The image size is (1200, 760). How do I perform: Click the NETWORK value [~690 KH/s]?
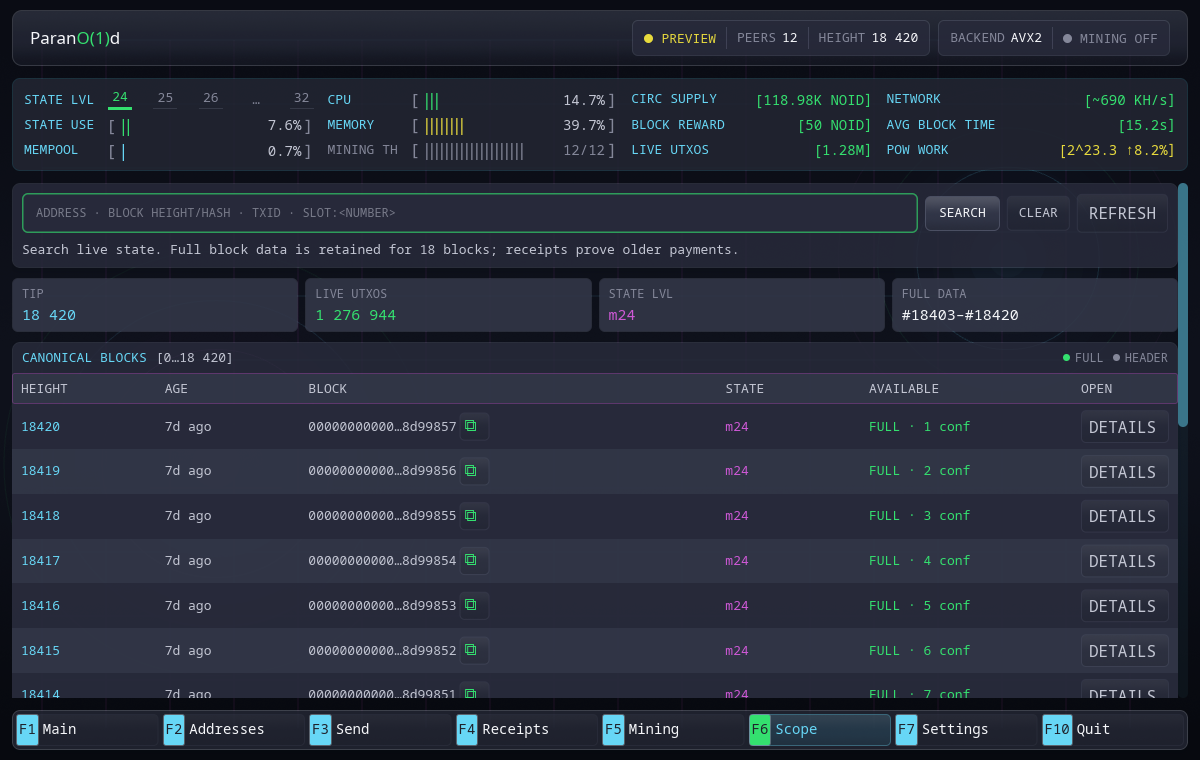point(1130,100)
